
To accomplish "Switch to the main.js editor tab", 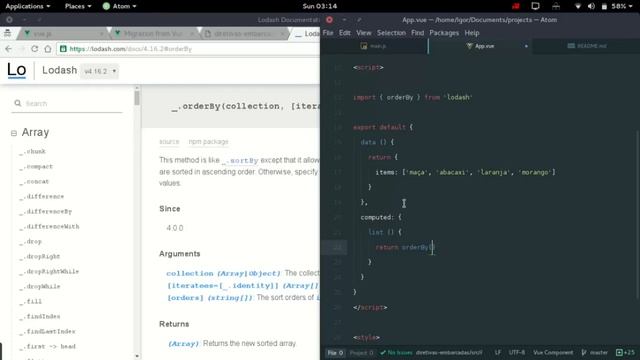I will point(373,46).
